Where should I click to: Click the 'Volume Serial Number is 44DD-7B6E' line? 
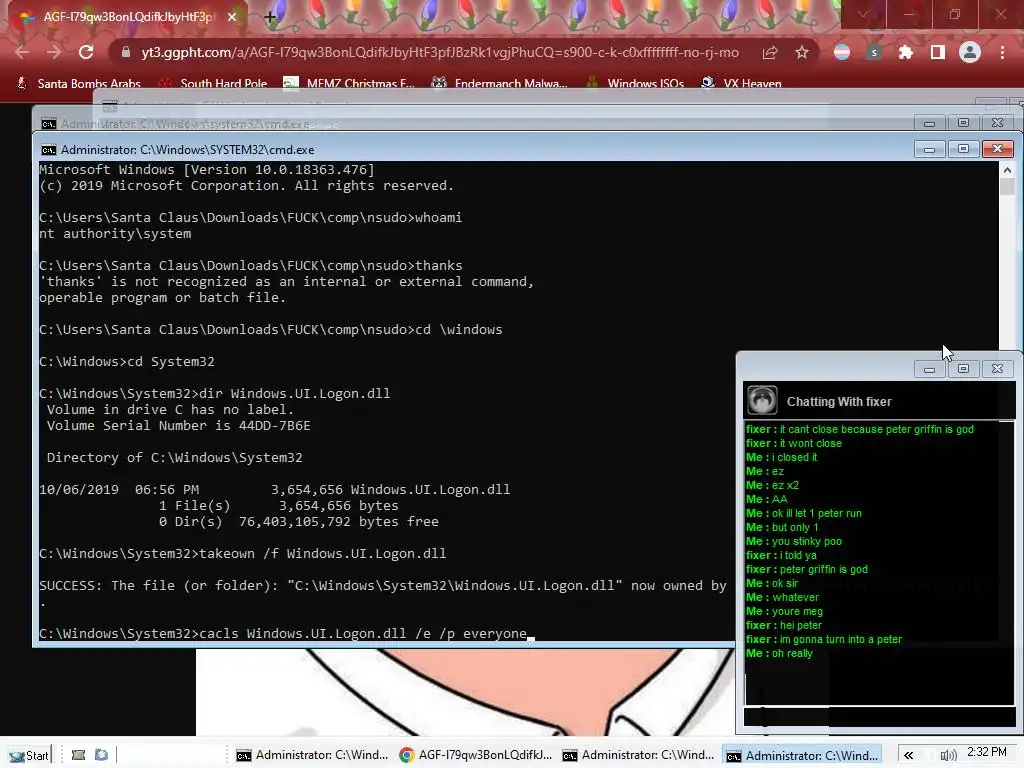(178, 426)
